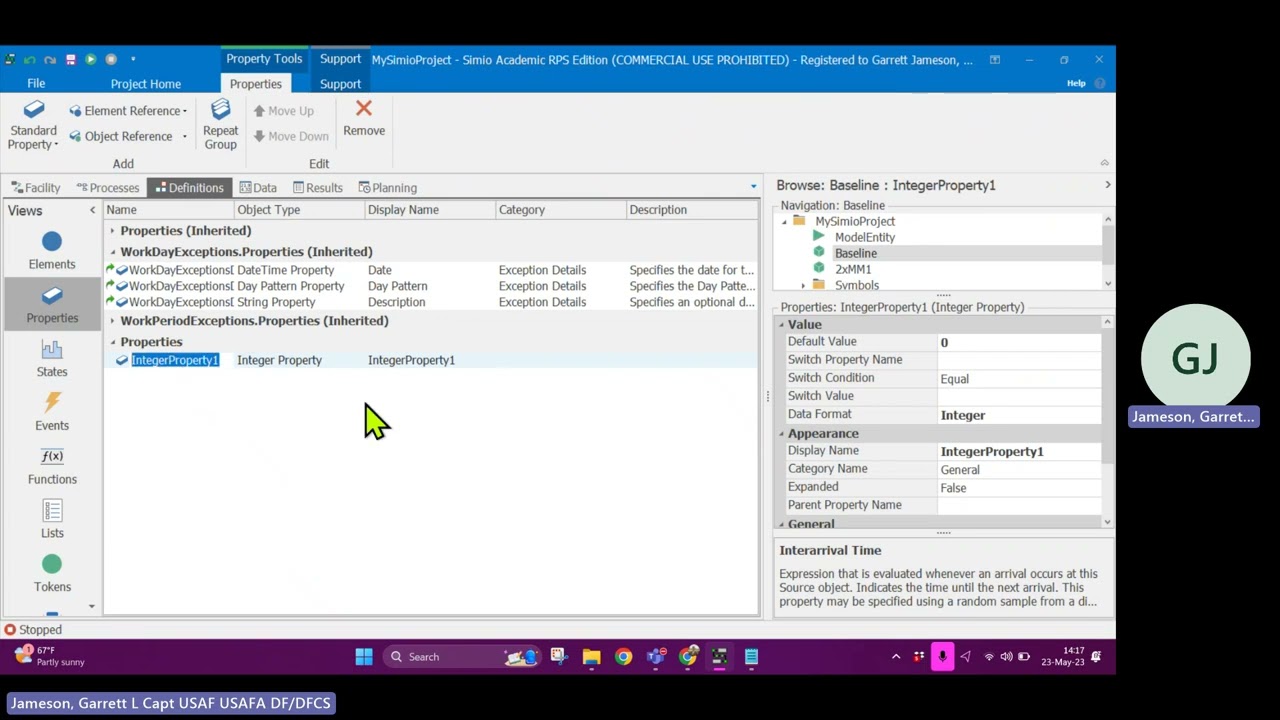The width and height of the screenshot is (1280, 720).
Task: Open the Windows Start menu
Action: (364, 657)
